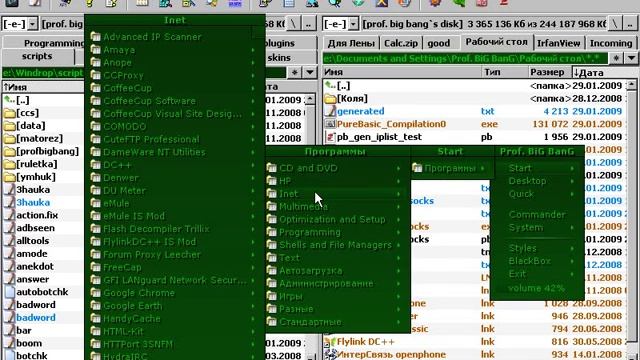Click the Игры folder icon
640x360 pixels.
point(271,296)
